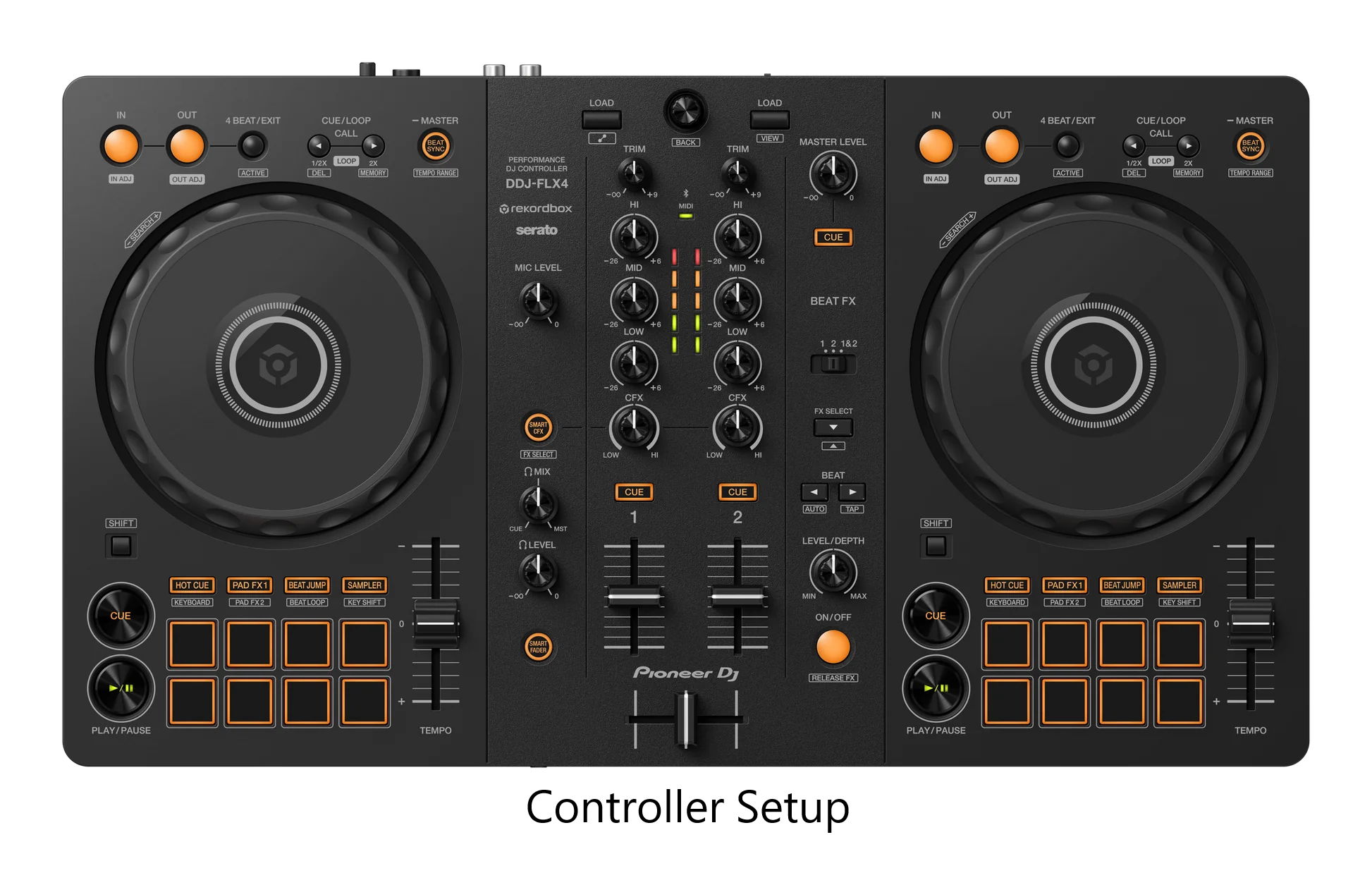Viewport: 1372px width, 885px height.
Task: Hit the left deck CUE button
Action: click(121, 616)
